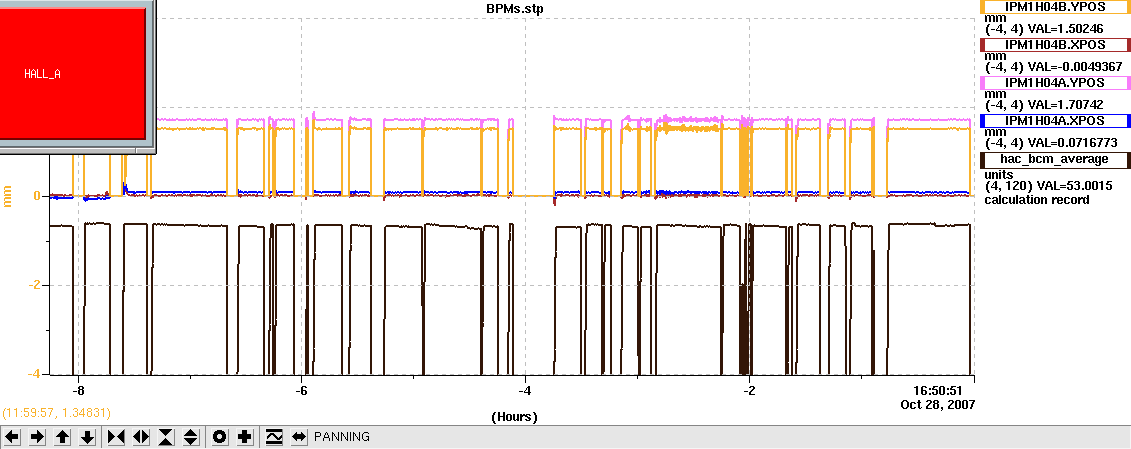Click the horizontal zoom-in bowtie icon

click(x=117, y=437)
